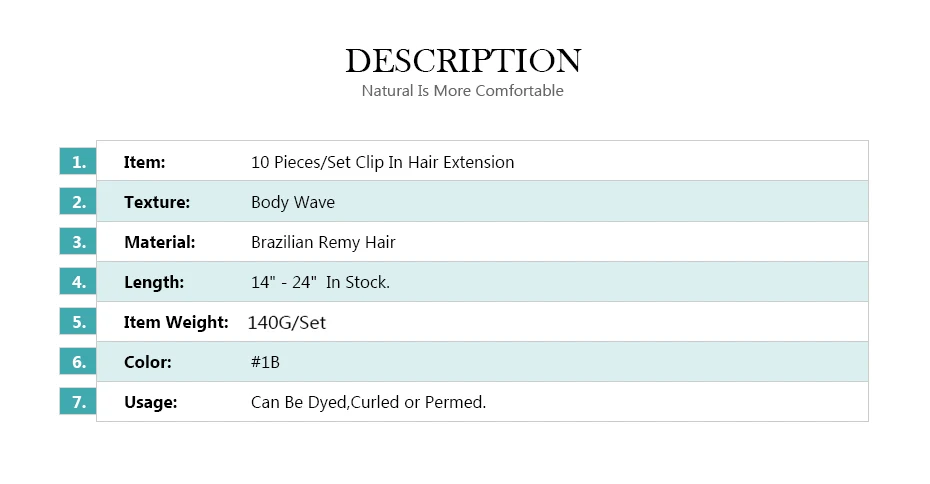Click the Texture: label
The height and width of the screenshot is (484, 930).
[x=157, y=202]
